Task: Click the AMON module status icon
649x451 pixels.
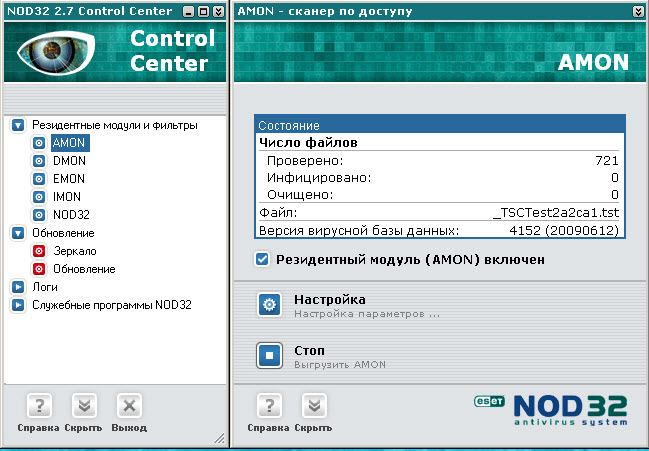Action: (x=39, y=143)
